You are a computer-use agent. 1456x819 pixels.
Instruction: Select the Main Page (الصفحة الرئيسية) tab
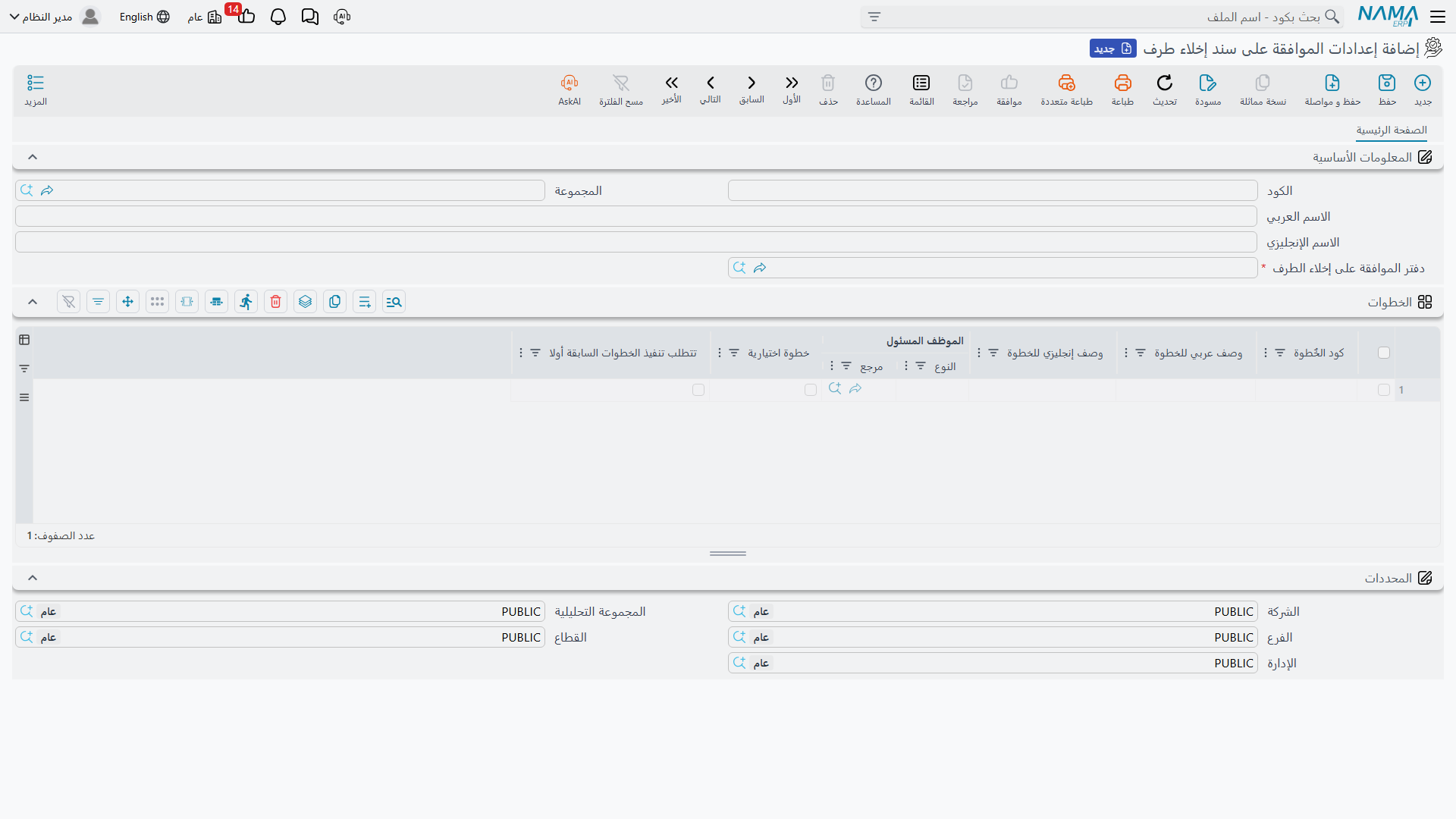coord(1392,130)
